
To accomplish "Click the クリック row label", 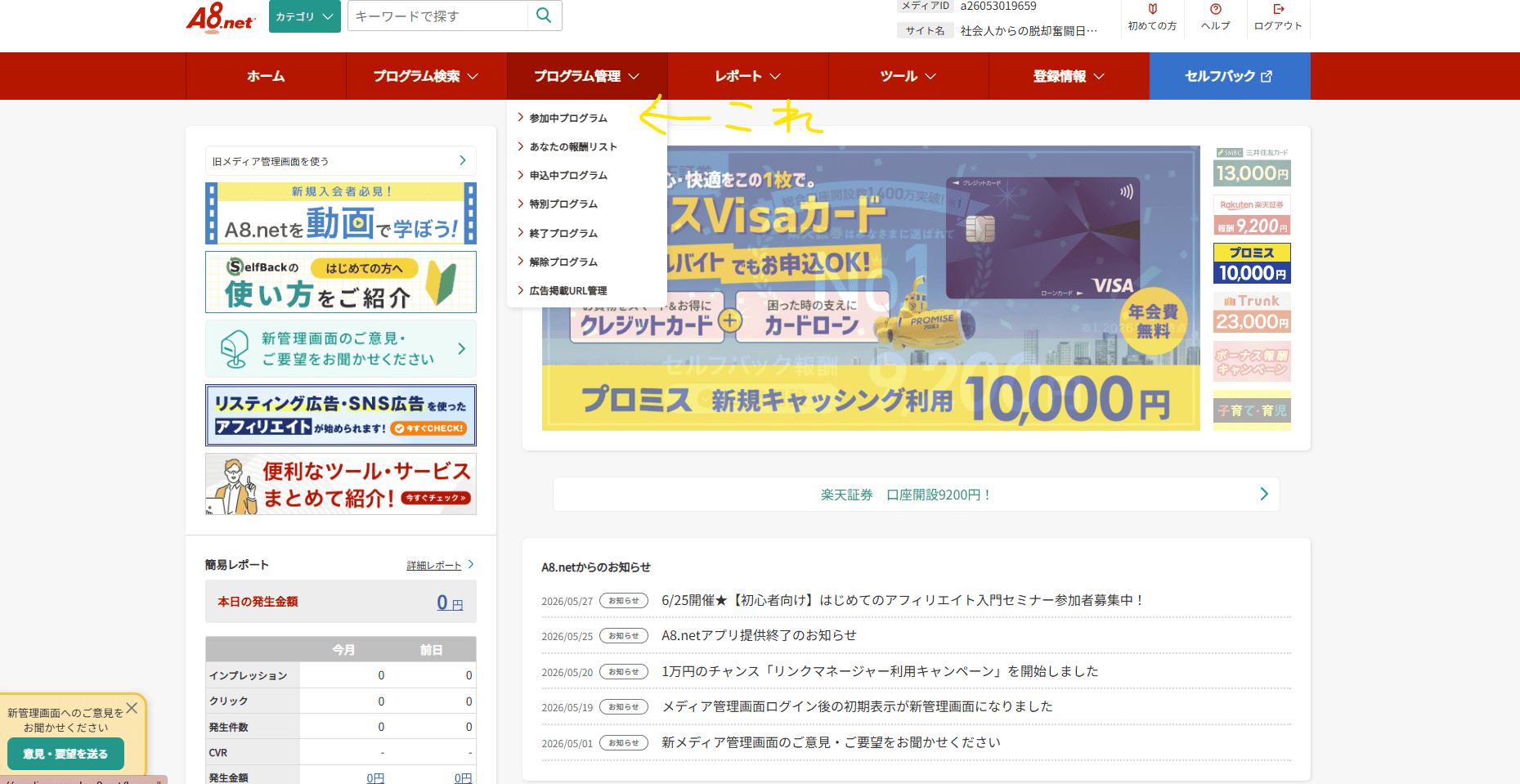I will [228, 701].
